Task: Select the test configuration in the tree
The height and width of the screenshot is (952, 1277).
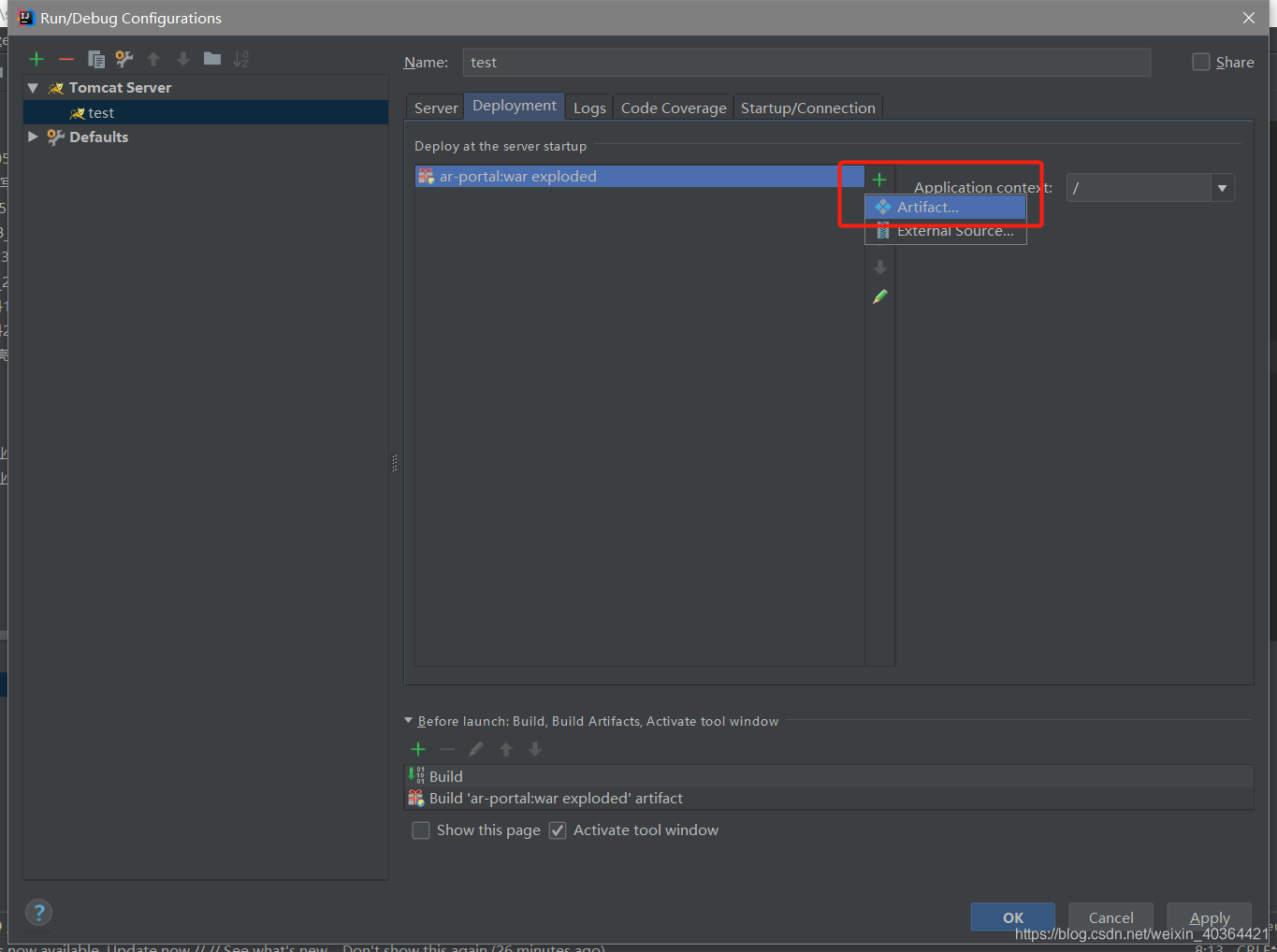Action: click(x=206, y=112)
